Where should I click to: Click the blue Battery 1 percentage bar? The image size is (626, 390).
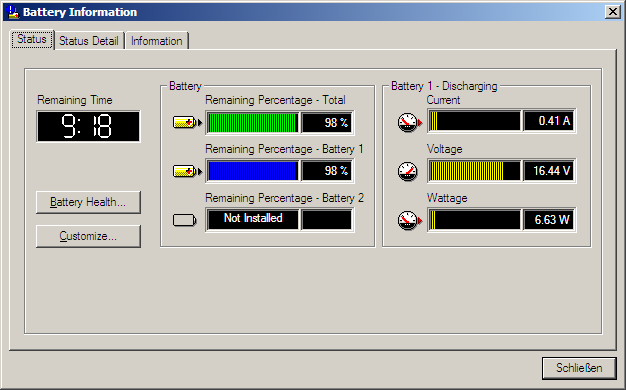tap(253, 171)
